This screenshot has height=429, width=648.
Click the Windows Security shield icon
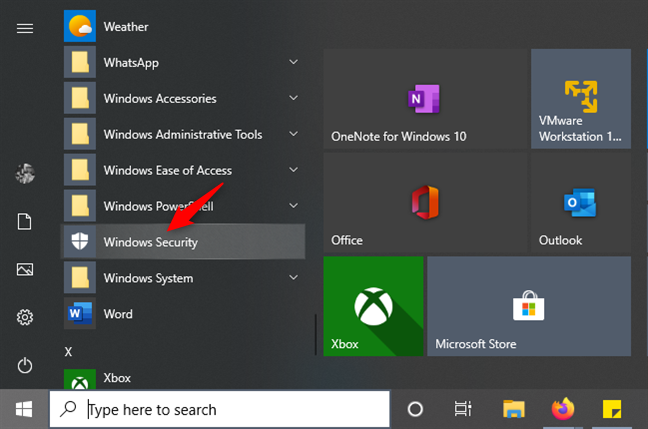click(x=80, y=242)
